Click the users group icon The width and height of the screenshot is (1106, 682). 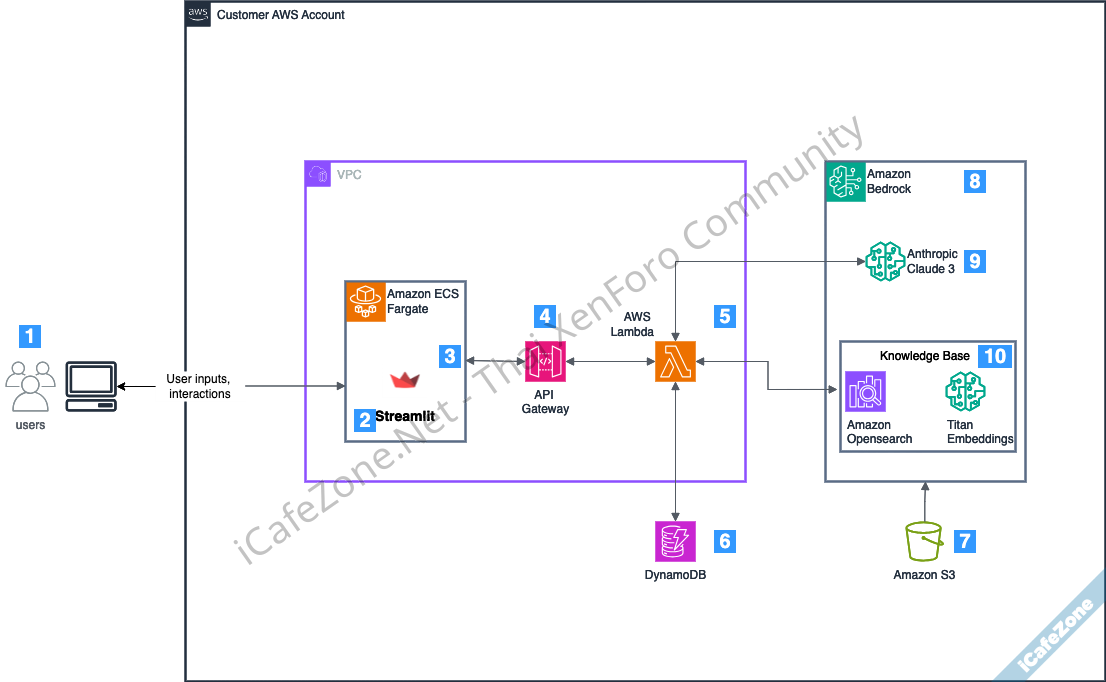coord(31,386)
